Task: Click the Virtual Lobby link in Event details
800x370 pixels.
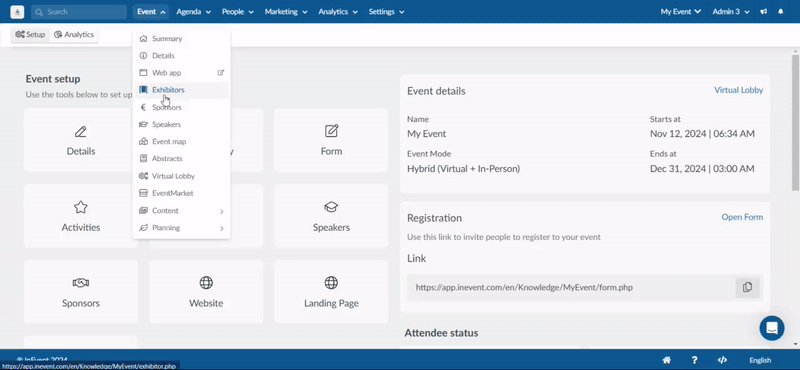Action: click(738, 90)
